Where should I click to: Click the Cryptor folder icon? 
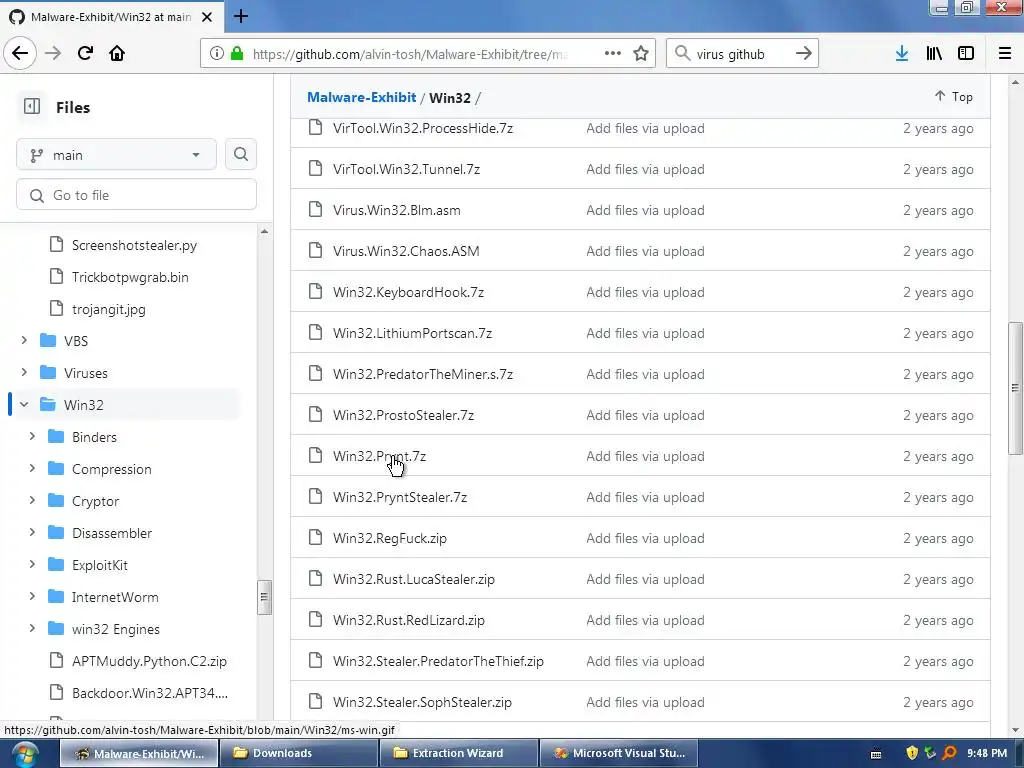(56, 500)
